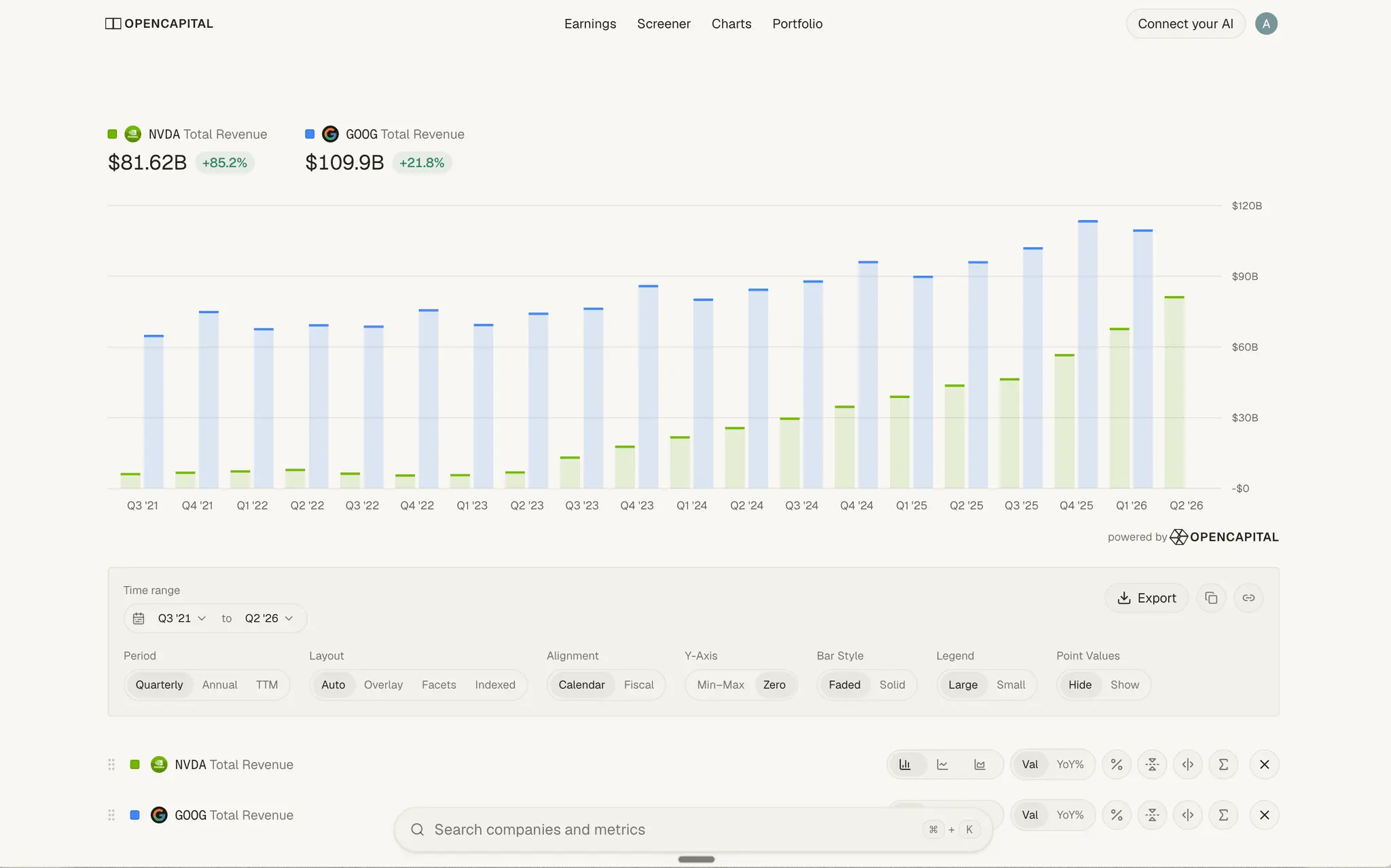The image size is (1391, 868).
Task: Click the Export button
Action: [1146, 598]
